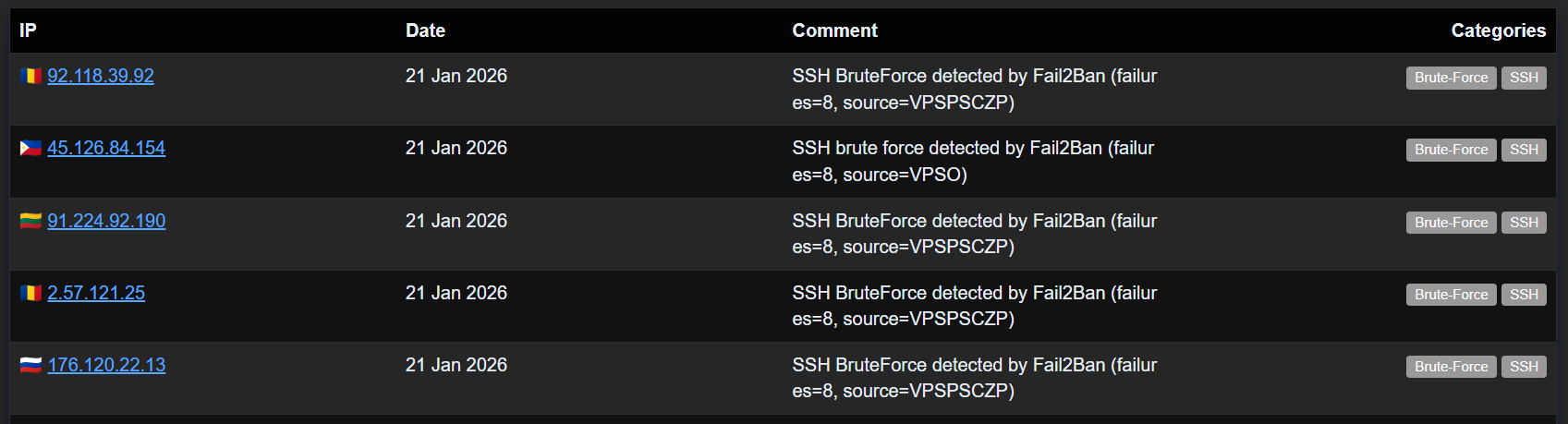Image resolution: width=1568 pixels, height=424 pixels.
Task: Choose the Brute-Force tag for 176.120.22.13
Action: point(1451,367)
